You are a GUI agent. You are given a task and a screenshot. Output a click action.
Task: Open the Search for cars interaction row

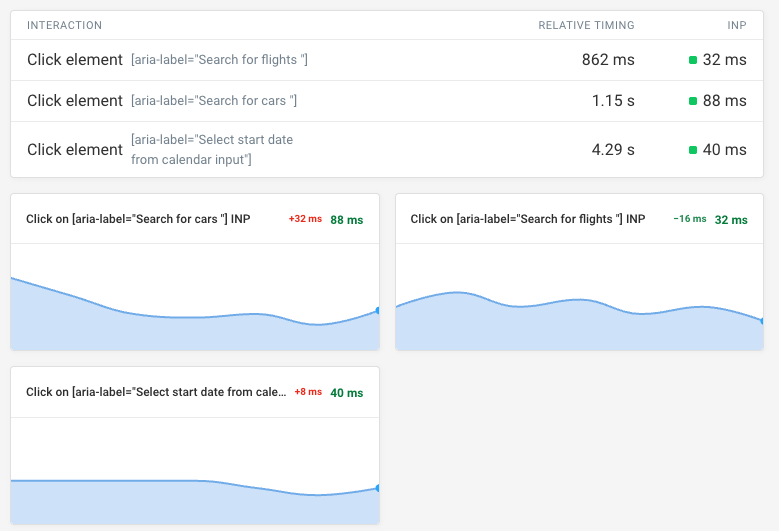point(162,101)
